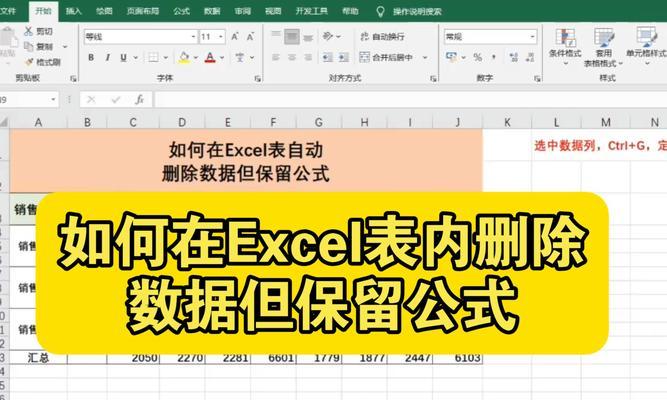The image size is (667, 400).
Task: Set bottom vertical alignment
Action: pos(308,37)
